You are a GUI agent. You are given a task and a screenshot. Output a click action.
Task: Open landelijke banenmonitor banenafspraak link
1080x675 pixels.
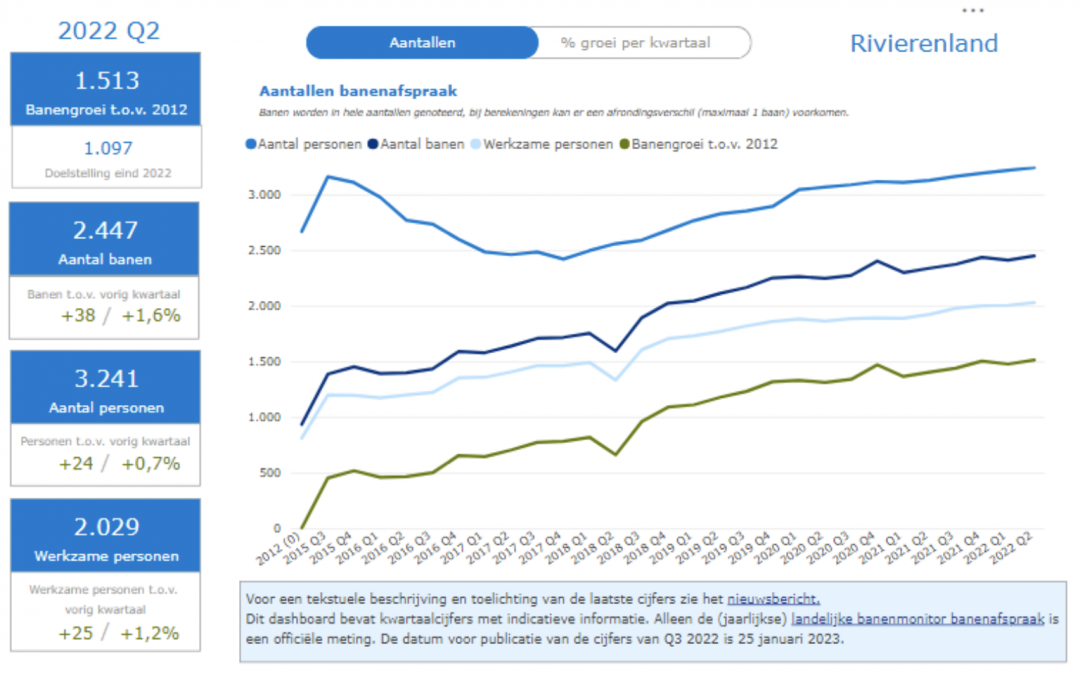(917, 619)
